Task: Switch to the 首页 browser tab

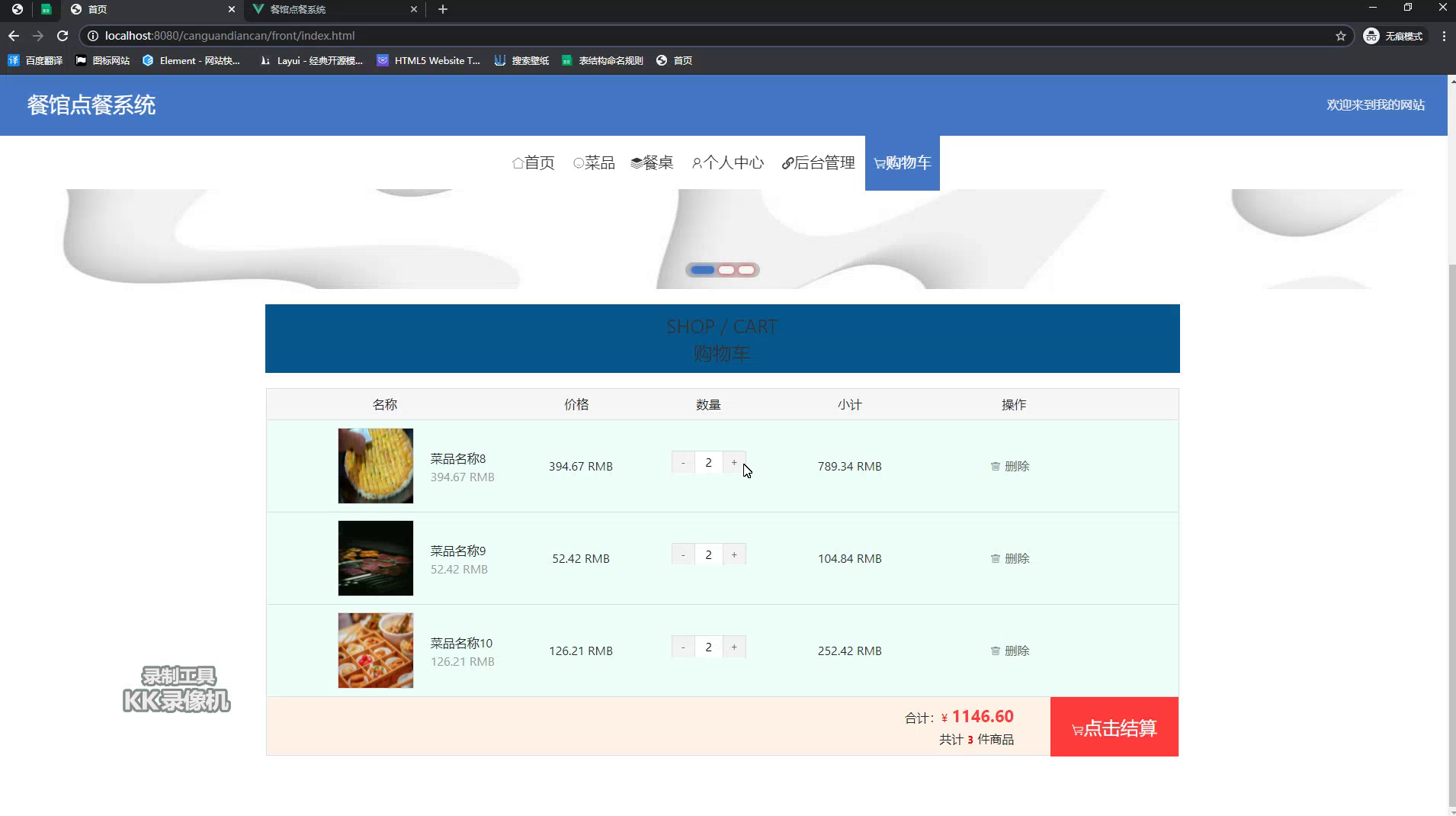Action: [x=152, y=9]
